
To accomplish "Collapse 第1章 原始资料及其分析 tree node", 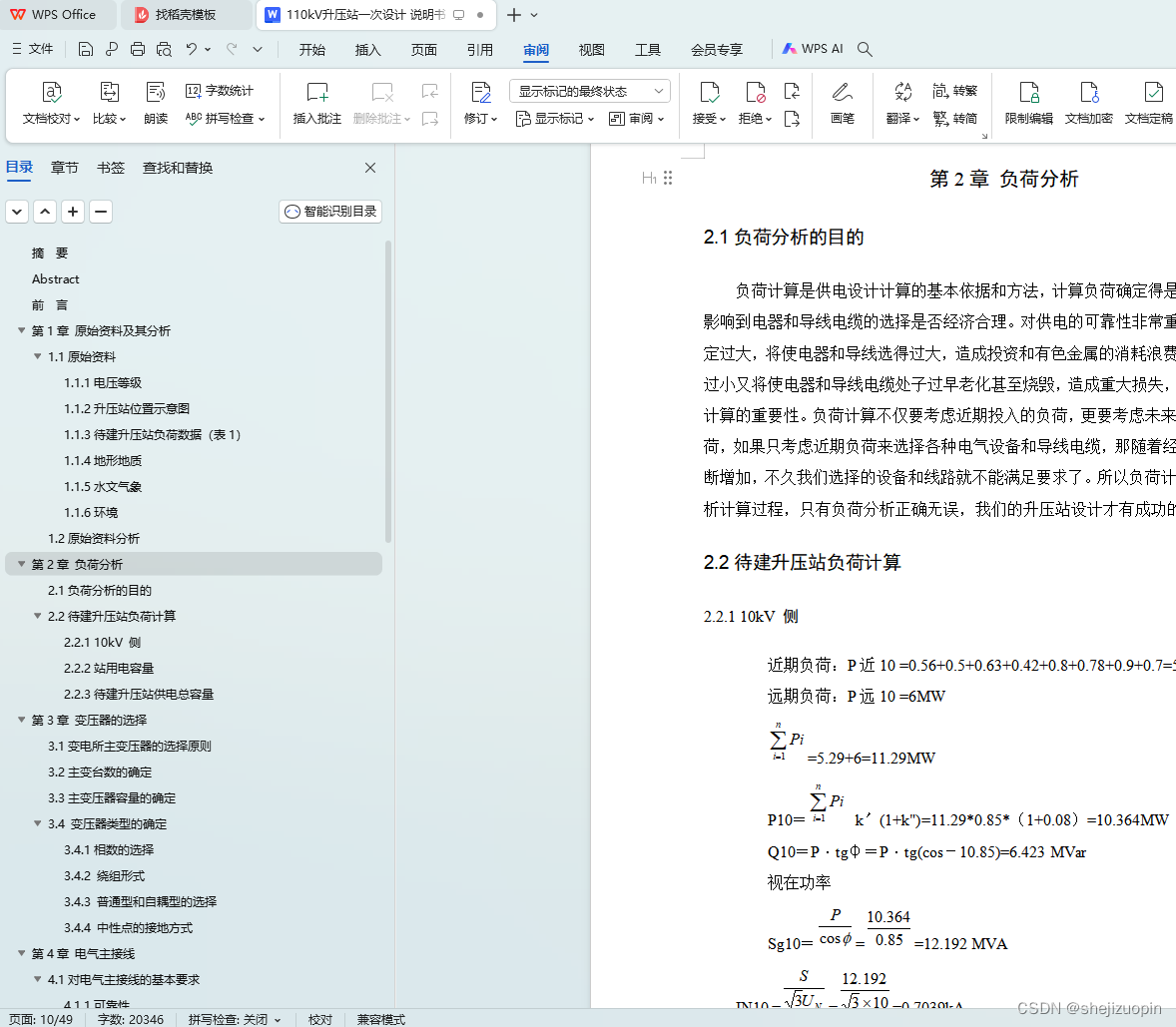I will click(22, 330).
